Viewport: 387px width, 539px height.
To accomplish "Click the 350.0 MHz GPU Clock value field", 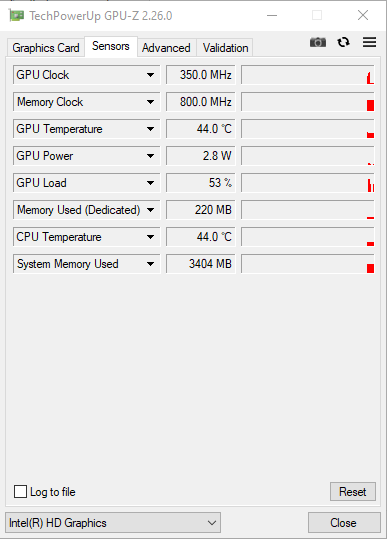I will click(x=201, y=75).
